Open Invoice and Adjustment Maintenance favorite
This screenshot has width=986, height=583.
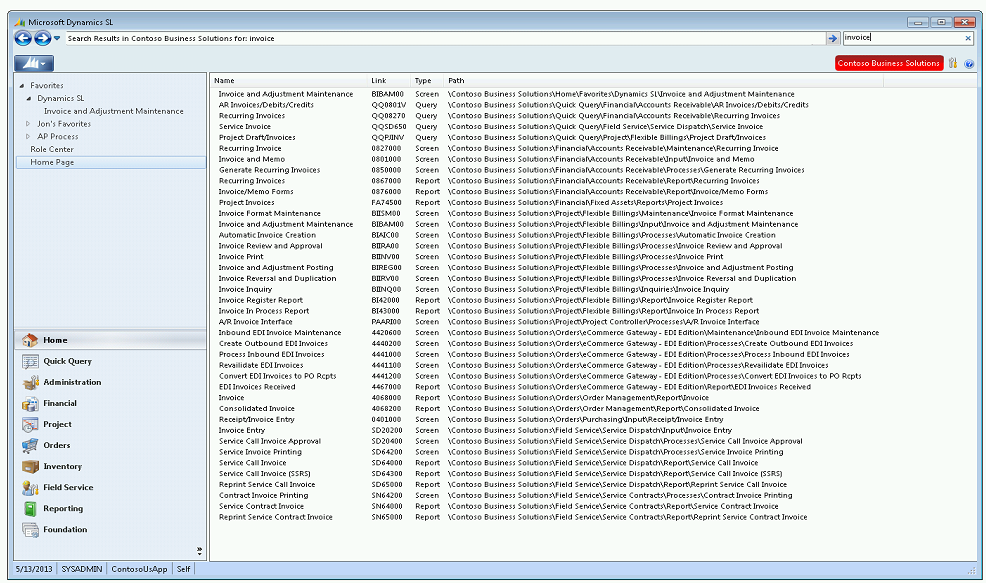(x=114, y=111)
